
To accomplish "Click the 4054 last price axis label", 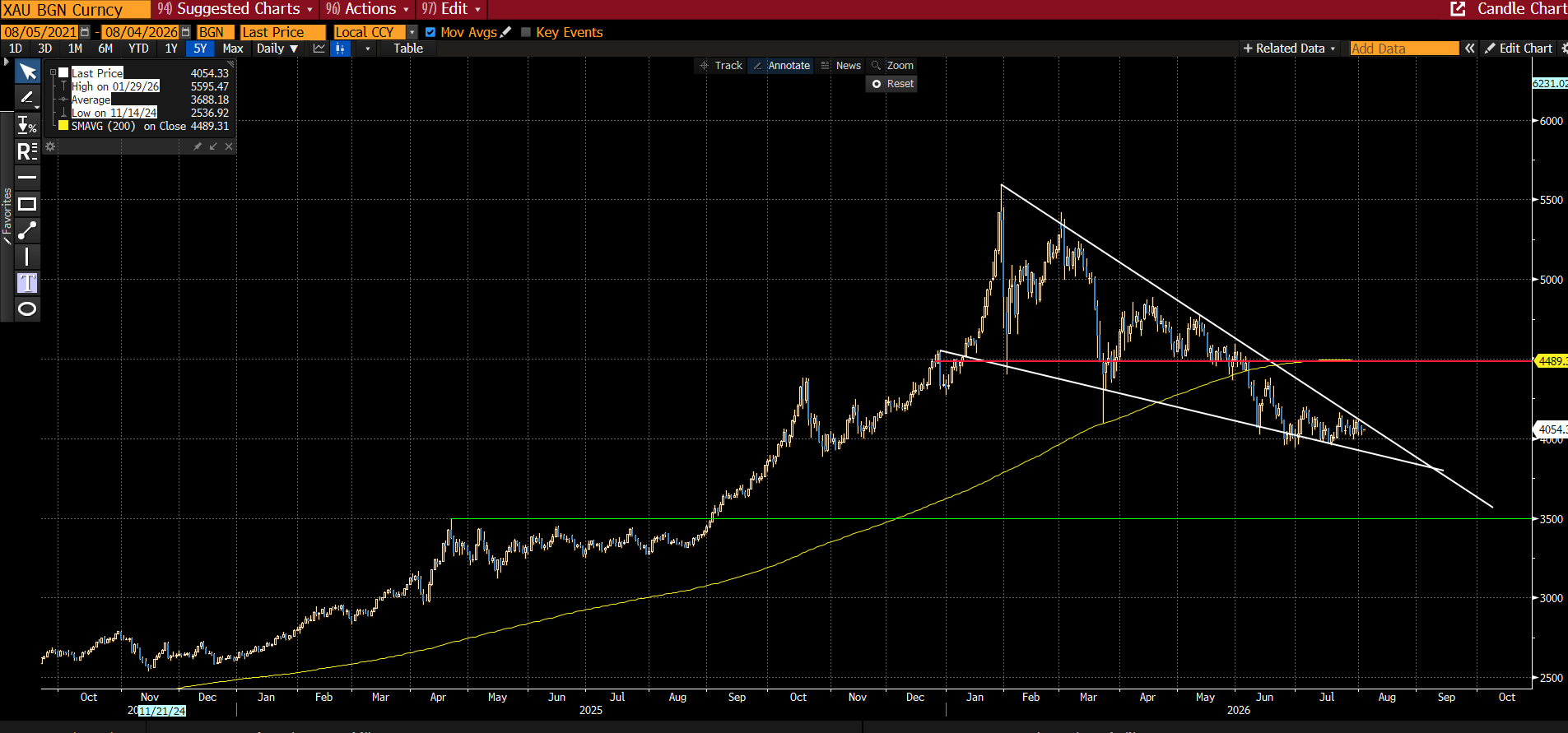I will pos(1552,429).
